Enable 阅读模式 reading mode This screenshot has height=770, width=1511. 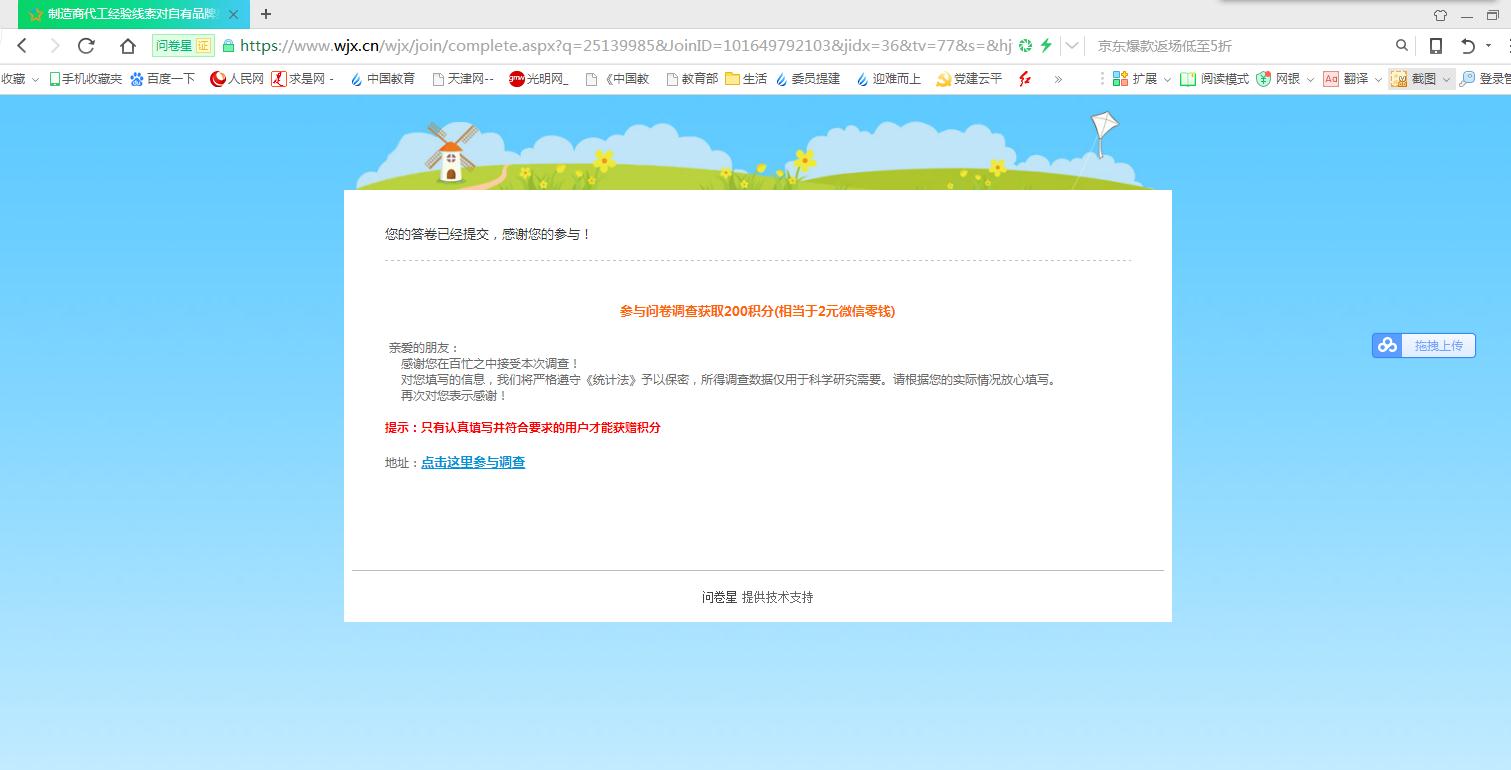1214,79
